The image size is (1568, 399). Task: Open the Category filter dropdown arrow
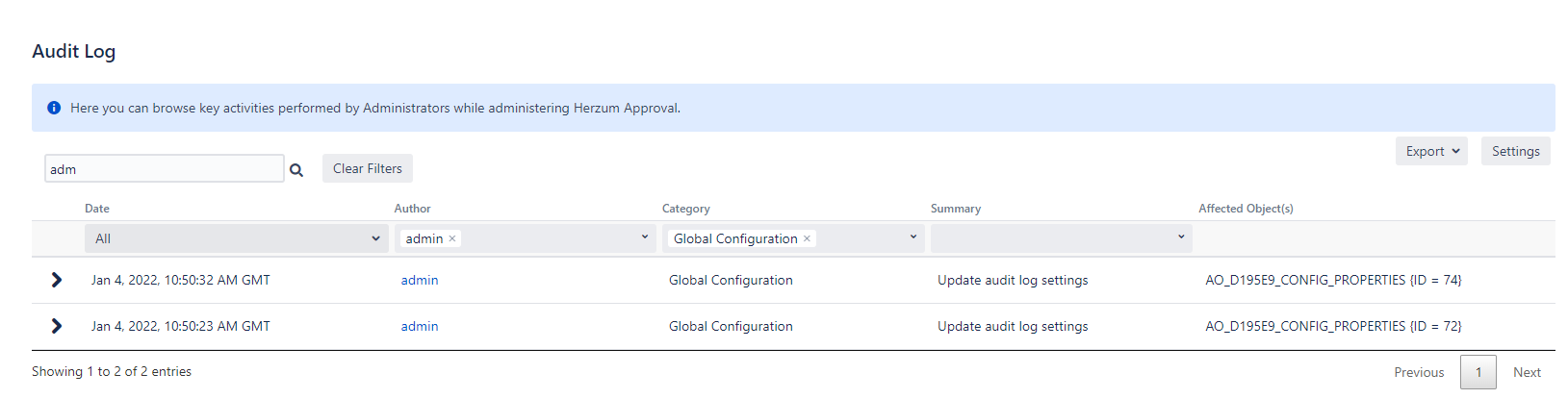pyautogui.click(x=913, y=237)
